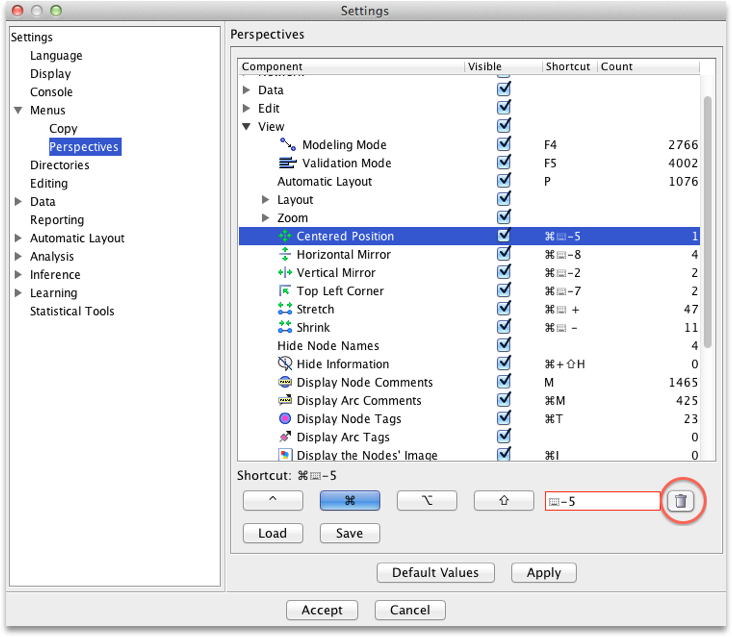
Task: Click the Display Node Comments icon
Action: pos(285,382)
